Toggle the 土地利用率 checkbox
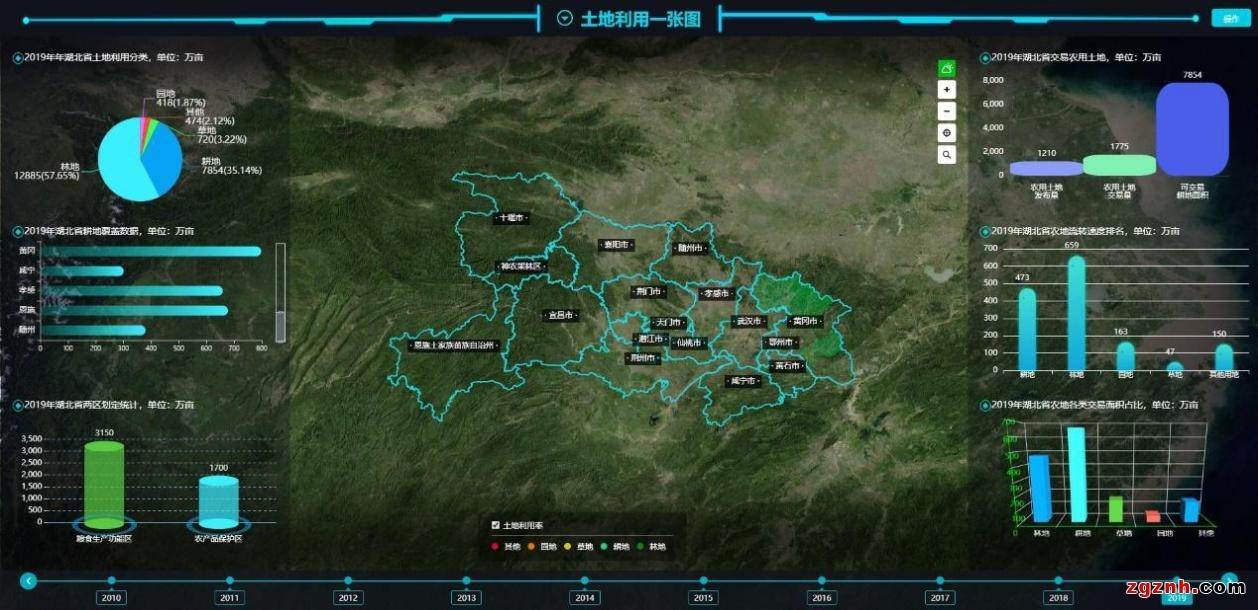This screenshot has width=1258, height=610. 496,525
